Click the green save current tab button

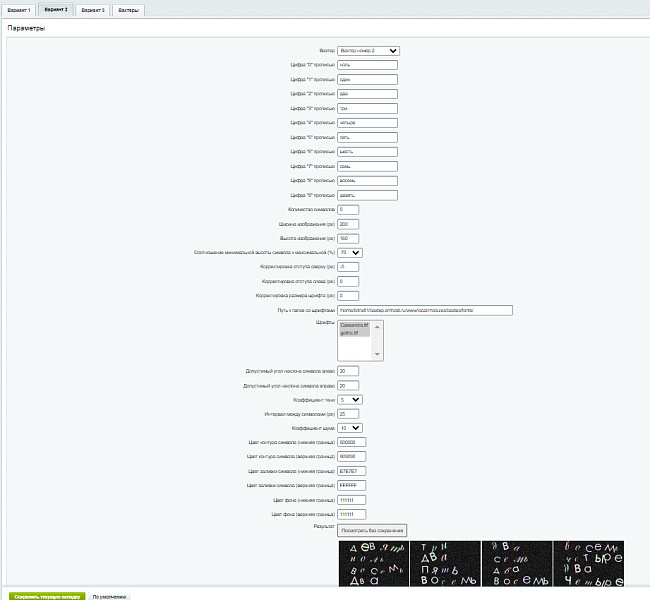pos(47,596)
